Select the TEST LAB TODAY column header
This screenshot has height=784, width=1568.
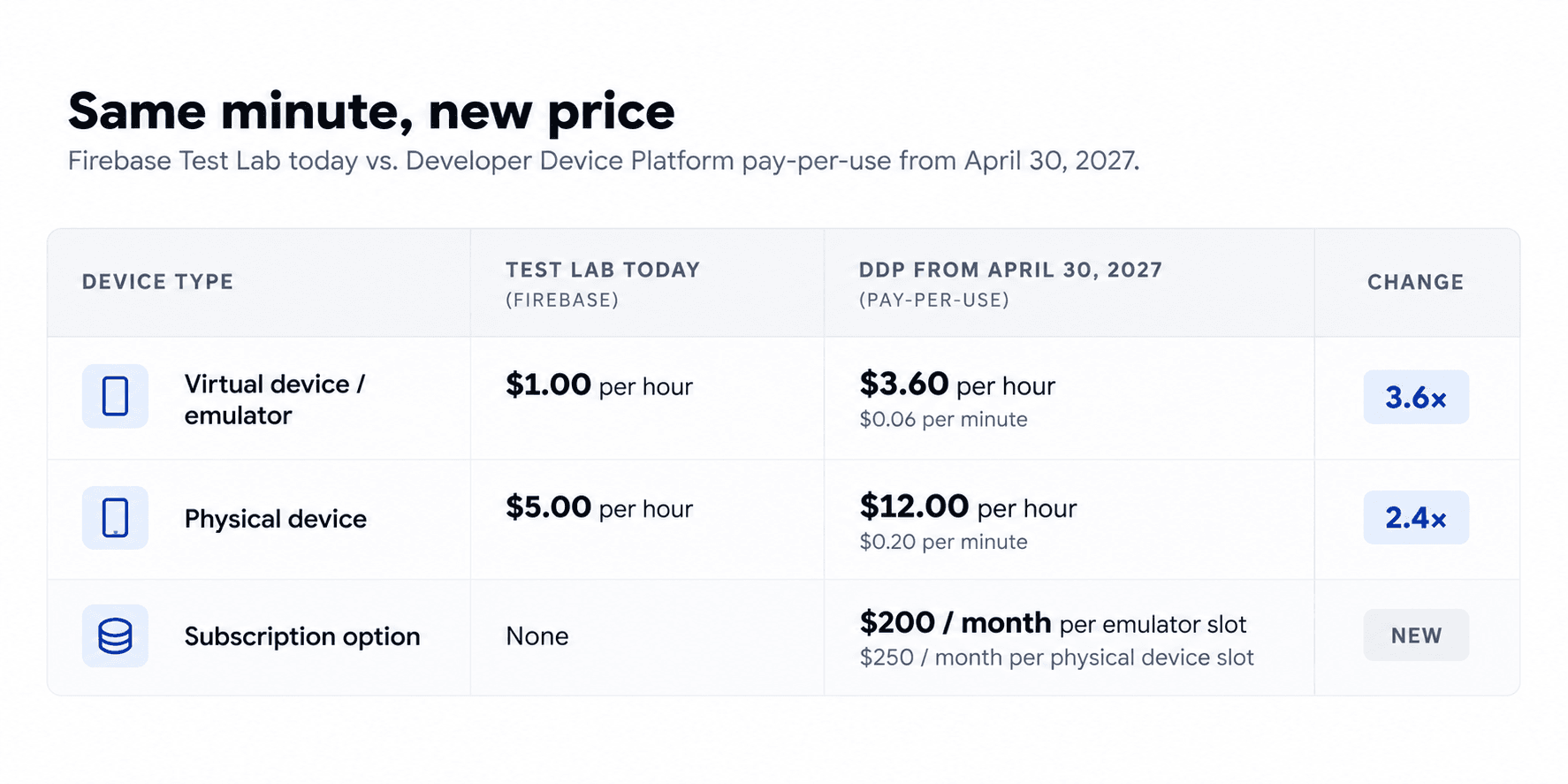click(x=603, y=284)
